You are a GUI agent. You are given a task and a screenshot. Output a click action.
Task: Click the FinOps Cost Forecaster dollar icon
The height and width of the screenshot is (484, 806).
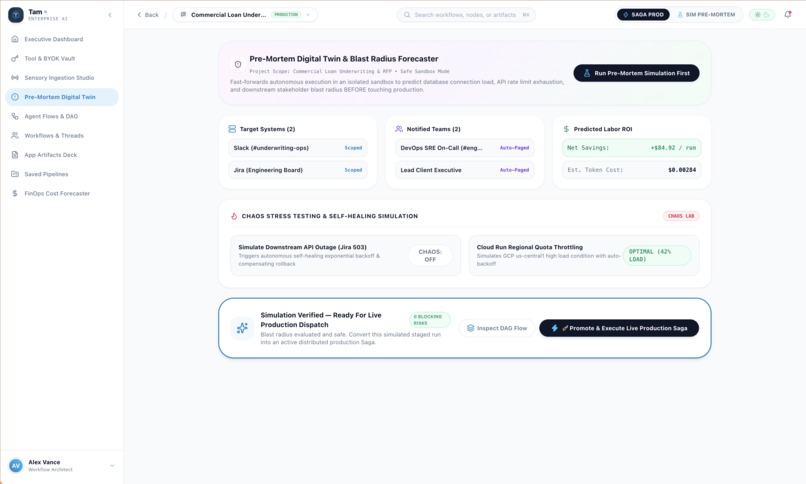coord(15,193)
